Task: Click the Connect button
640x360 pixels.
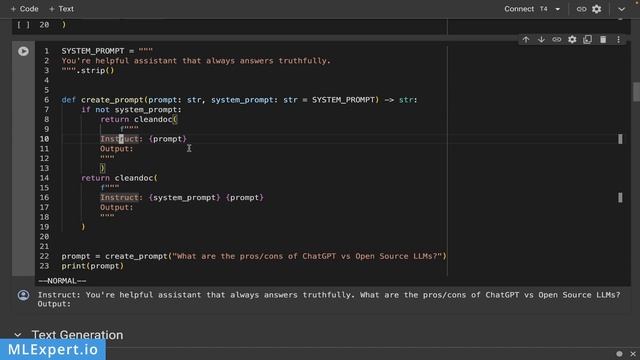Action: click(519, 9)
